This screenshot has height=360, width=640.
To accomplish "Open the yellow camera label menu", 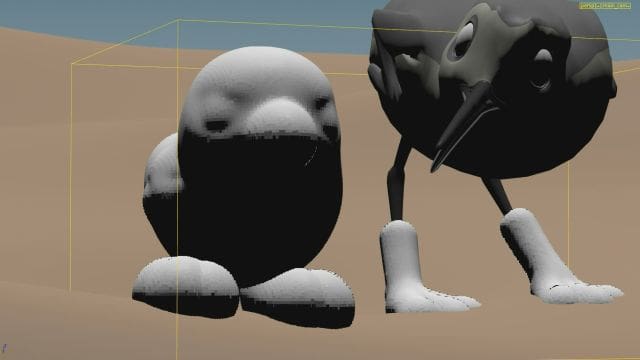I will 605,6.
